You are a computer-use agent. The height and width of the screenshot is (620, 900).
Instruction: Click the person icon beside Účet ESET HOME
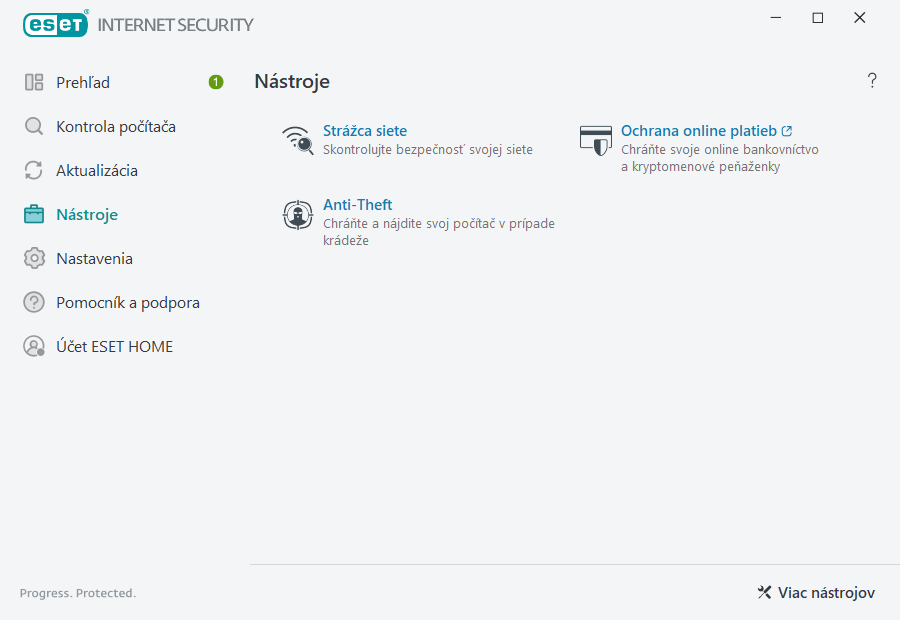point(34,346)
